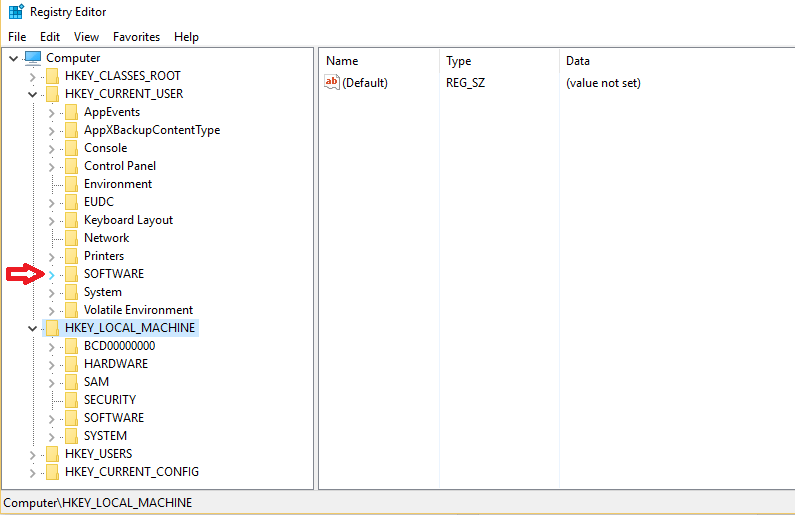Click the System folder icon under HKEY_CURRENT_USER
Image resolution: width=795 pixels, height=515 pixels.
(71, 292)
